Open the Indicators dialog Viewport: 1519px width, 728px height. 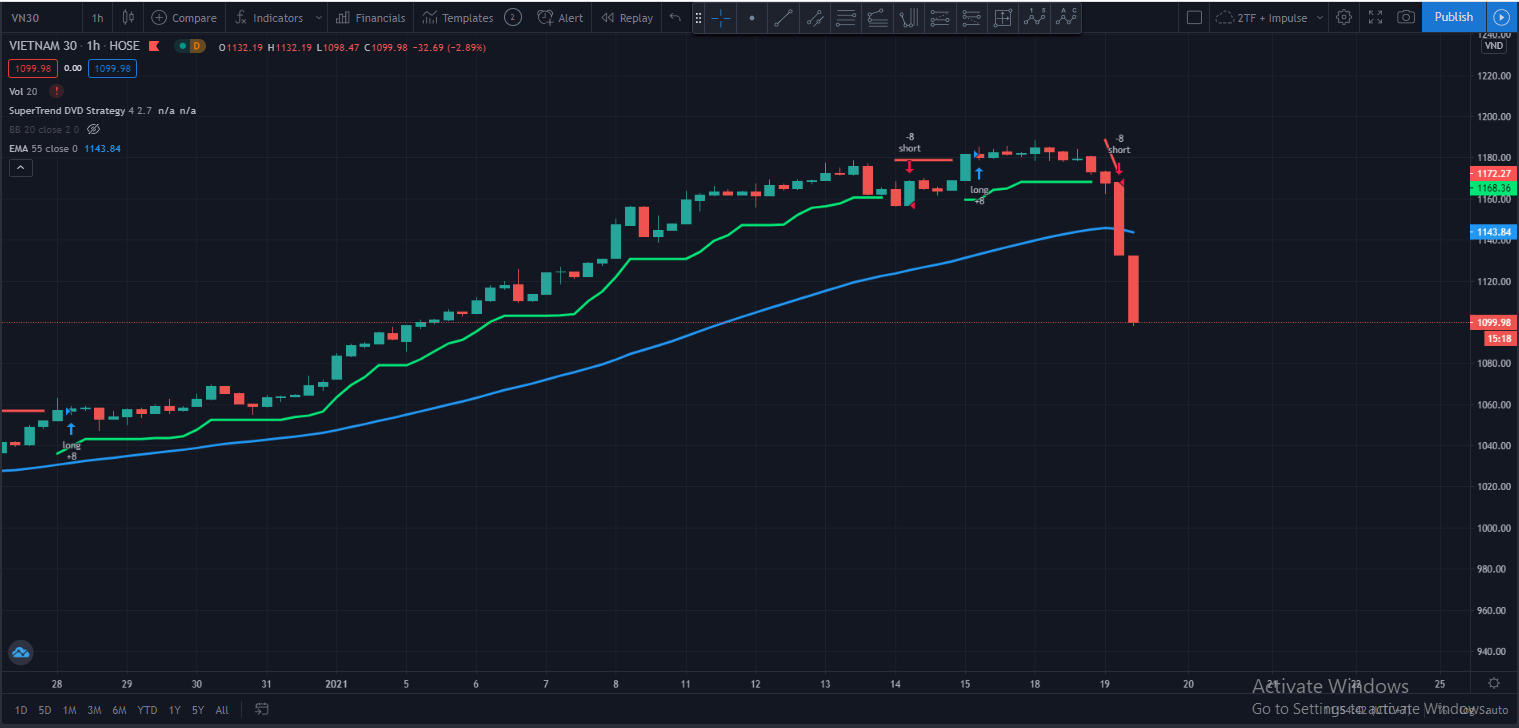tap(268, 17)
